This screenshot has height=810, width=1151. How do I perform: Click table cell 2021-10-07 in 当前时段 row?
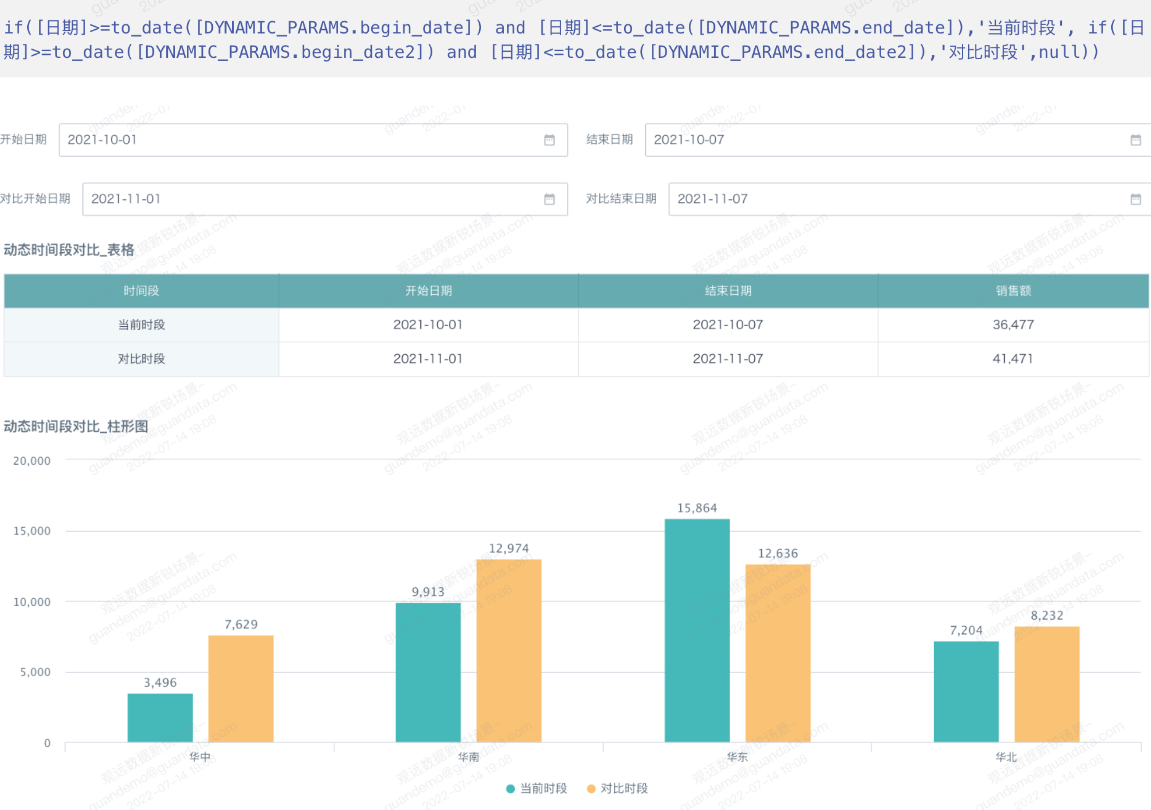(728, 325)
